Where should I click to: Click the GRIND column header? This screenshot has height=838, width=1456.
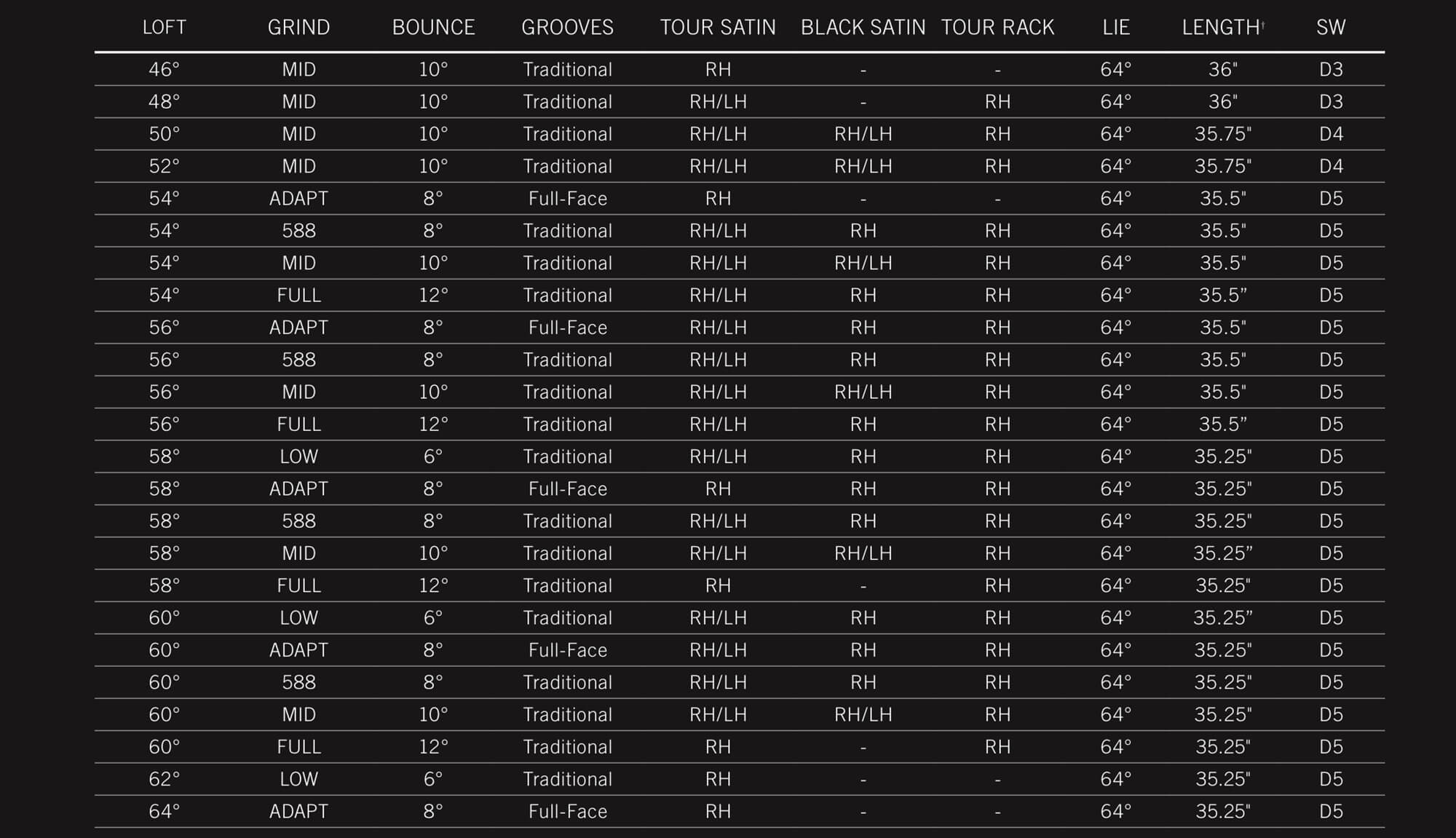point(298,28)
